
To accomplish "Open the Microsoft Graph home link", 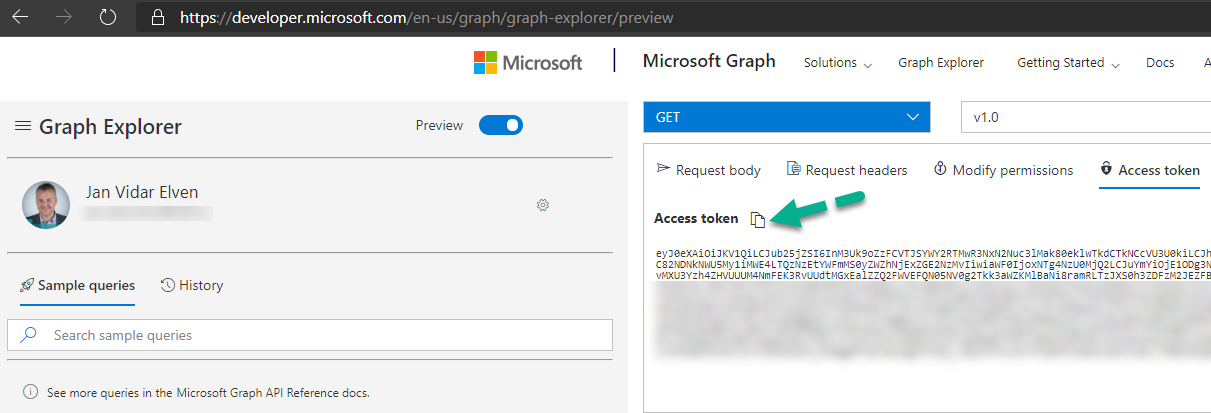I will point(709,61).
